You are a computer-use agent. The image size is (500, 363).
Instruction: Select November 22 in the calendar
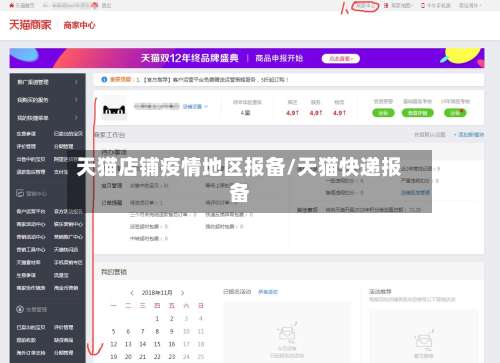click(x=157, y=357)
